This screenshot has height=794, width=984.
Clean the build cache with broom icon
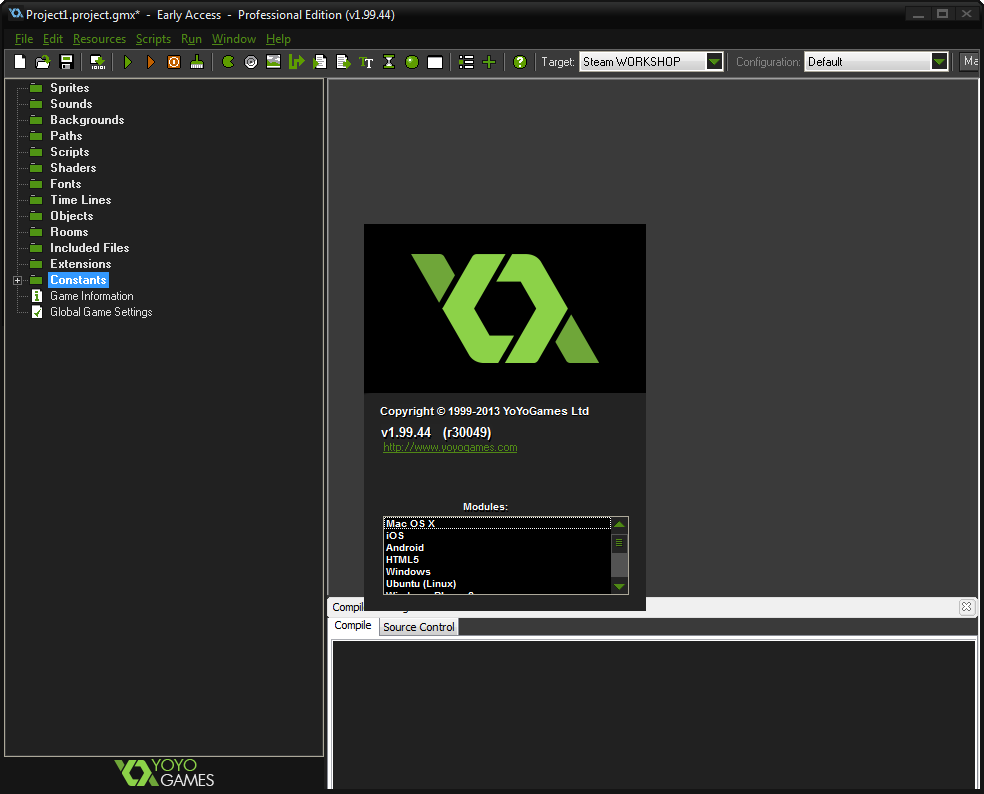[x=197, y=62]
